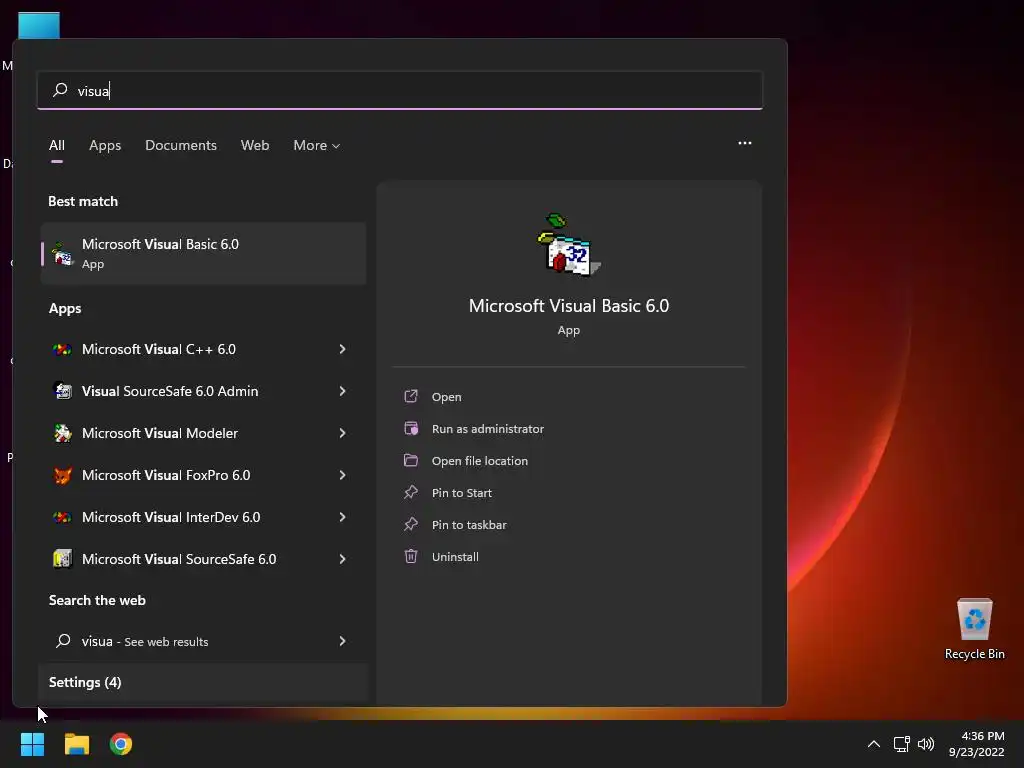Open the three-dots options menu
The width and height of the screenshot is (1024, 768).
coord(744,143)
